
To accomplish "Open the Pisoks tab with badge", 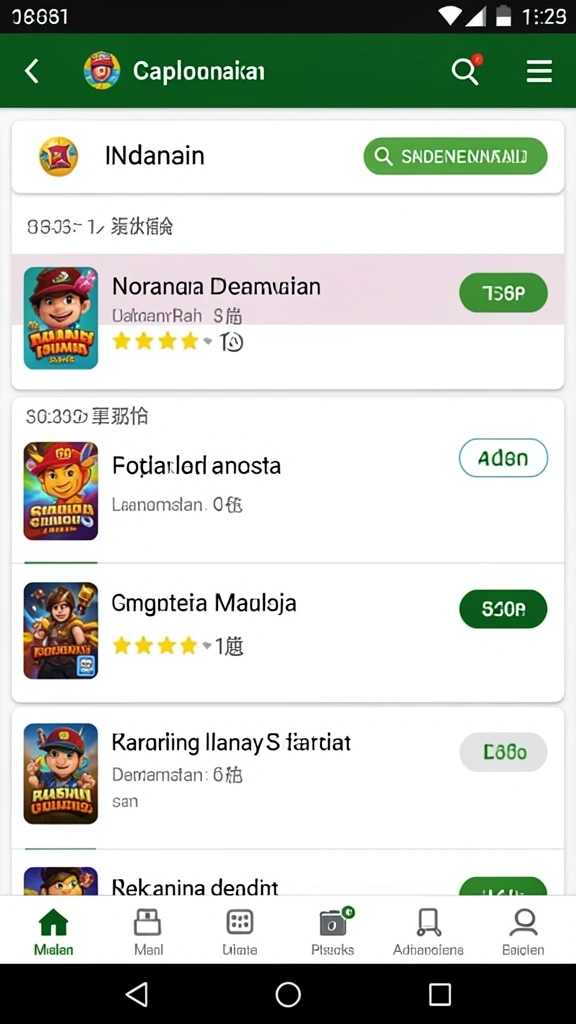I will coord(332,931).
